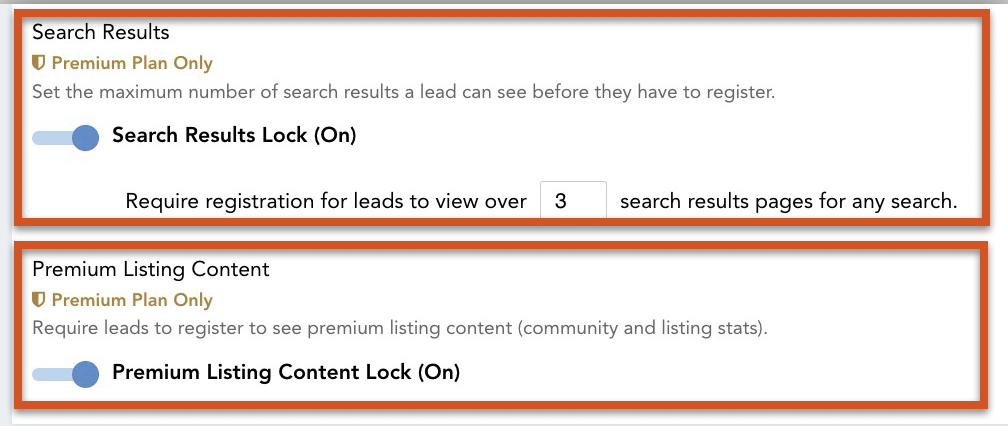Click the blue knob of Search Results Lock
This screenshot has height=426, width=1008.
coord(85,138)
